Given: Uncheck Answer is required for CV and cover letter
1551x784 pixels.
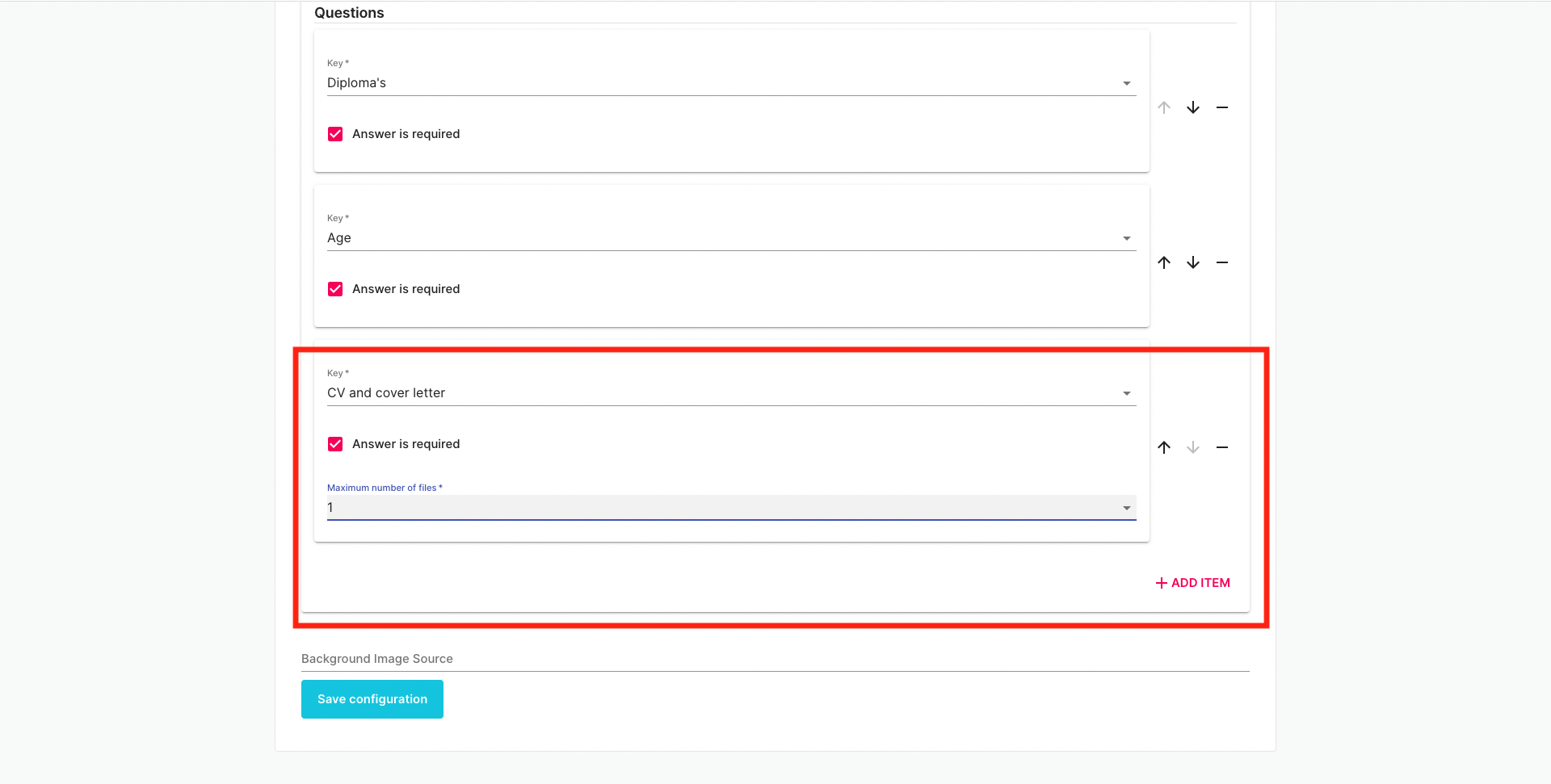Looking at the screenshot, I should 335,444.
